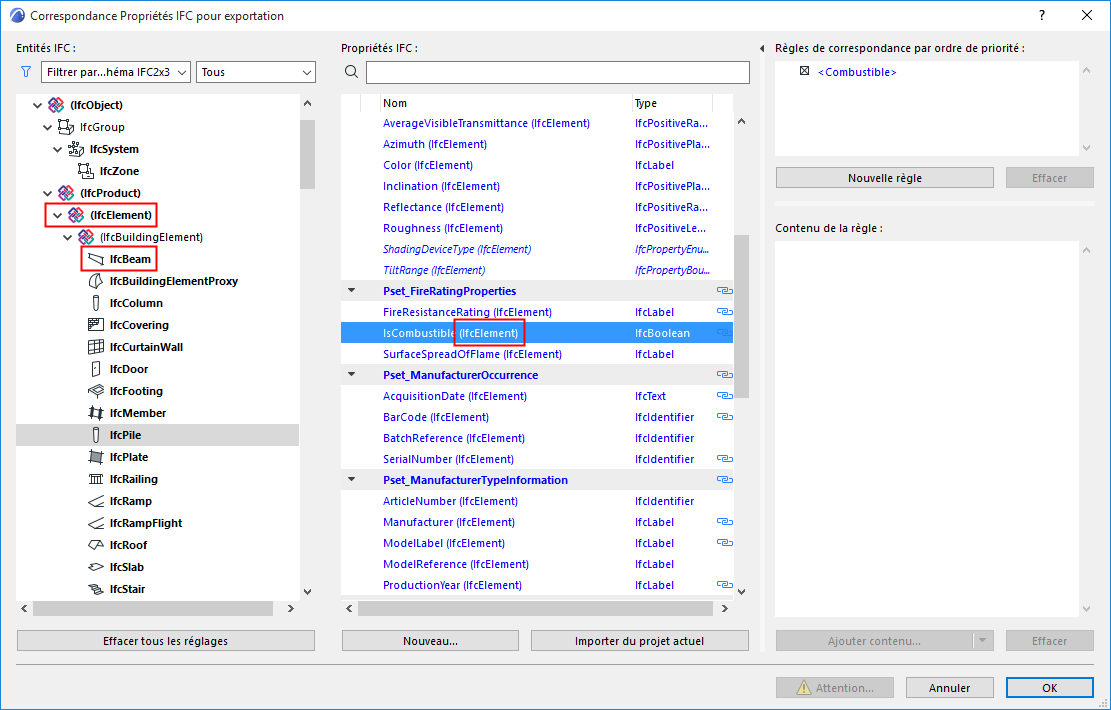Confirm with the OK button
Image resolution: width=1111 pixels, height=710 pixels.
[x=1049, y=687]
